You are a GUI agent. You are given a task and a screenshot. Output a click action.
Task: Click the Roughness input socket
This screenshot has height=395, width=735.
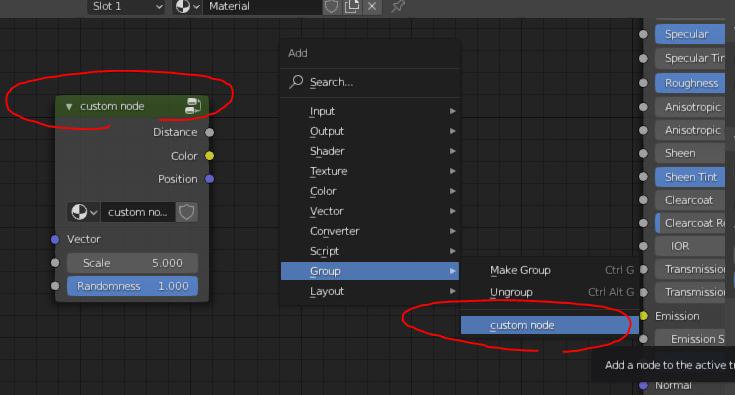coord(644,83)
